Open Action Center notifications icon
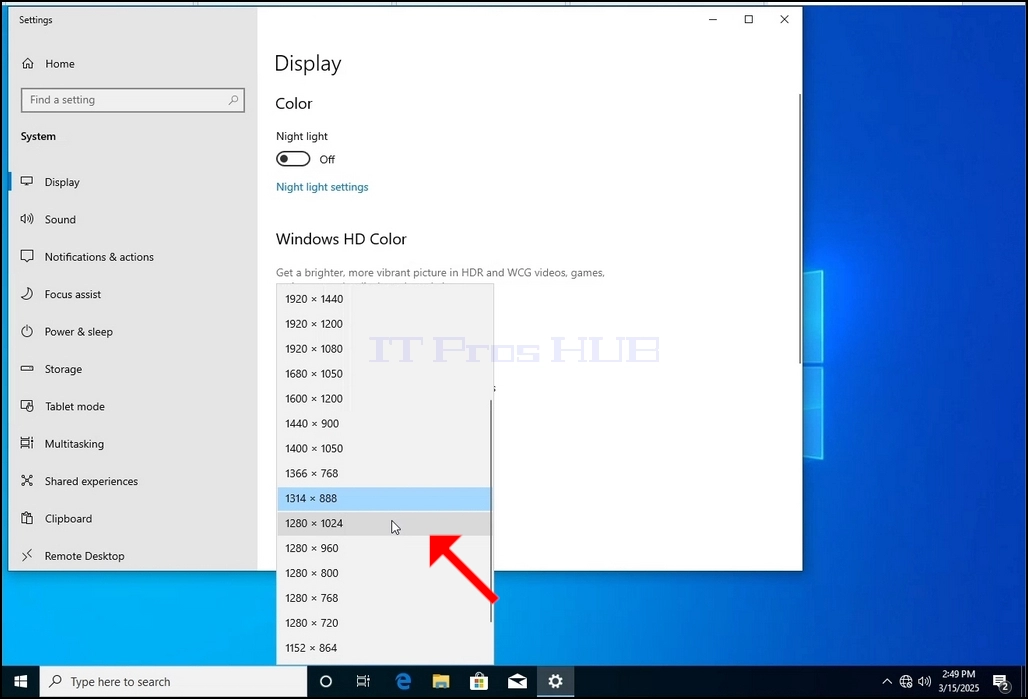The width and height of the screenshot is (1028, 699). coord(1001,683)
